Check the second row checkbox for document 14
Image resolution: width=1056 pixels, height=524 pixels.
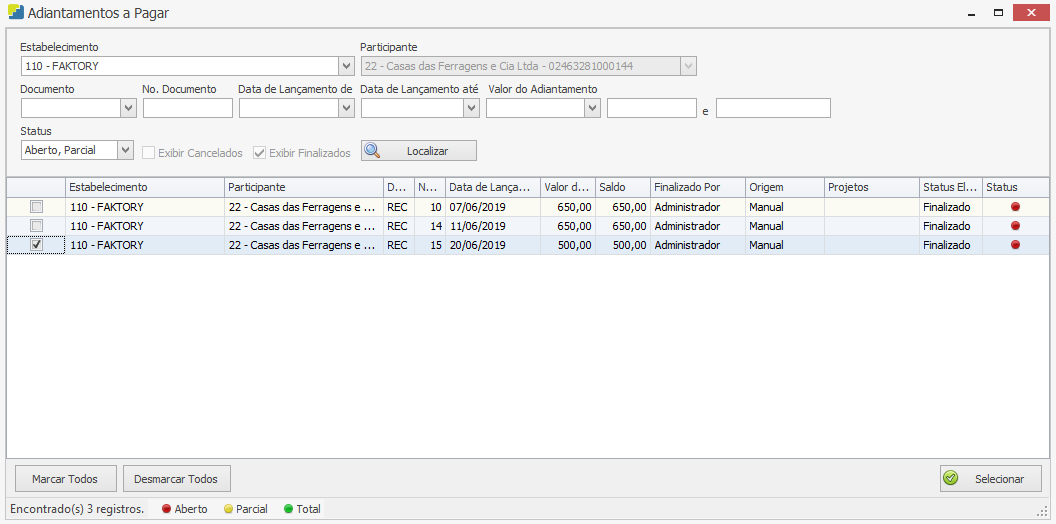tap(37, 226)
